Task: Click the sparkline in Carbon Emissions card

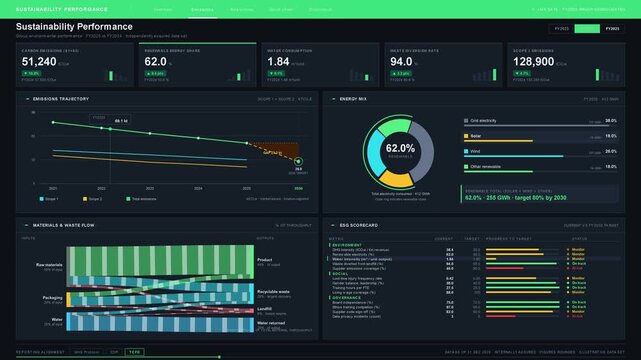Action: pos(116,75)
